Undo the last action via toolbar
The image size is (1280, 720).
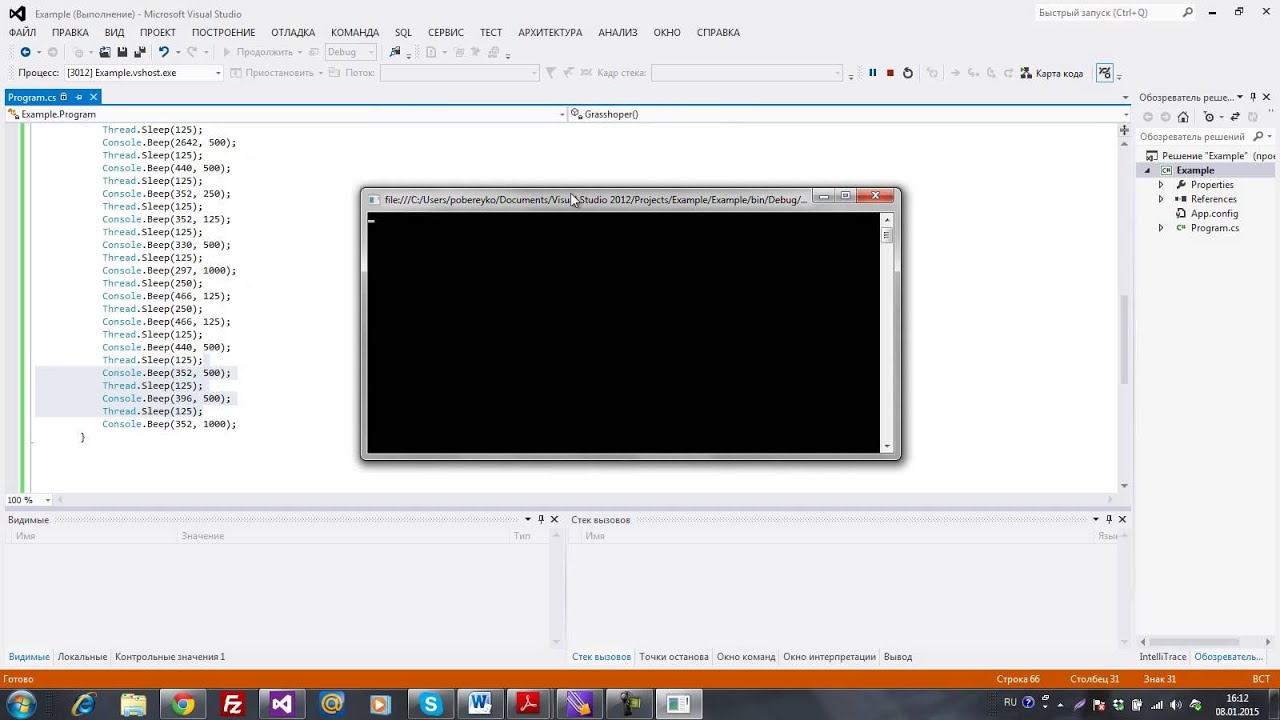coord(164,52)
